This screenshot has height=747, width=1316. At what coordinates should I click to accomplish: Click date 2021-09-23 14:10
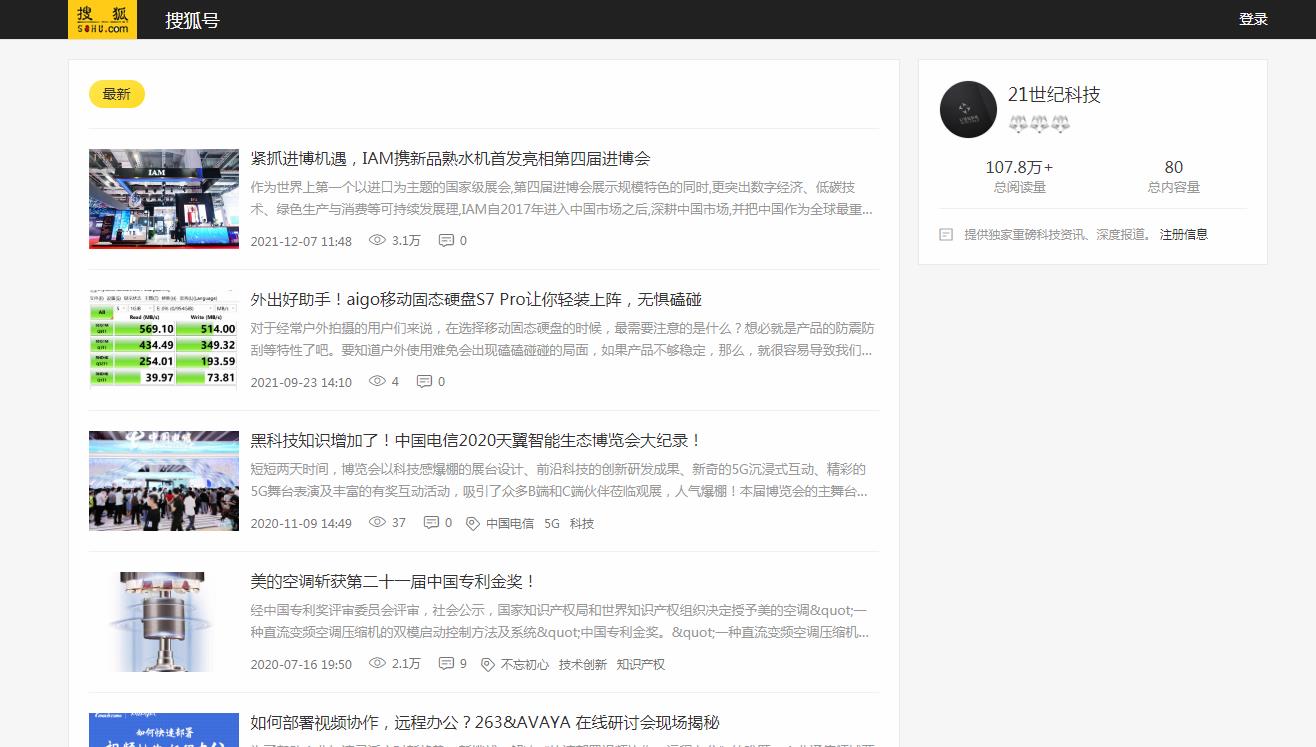click(301, 382)
